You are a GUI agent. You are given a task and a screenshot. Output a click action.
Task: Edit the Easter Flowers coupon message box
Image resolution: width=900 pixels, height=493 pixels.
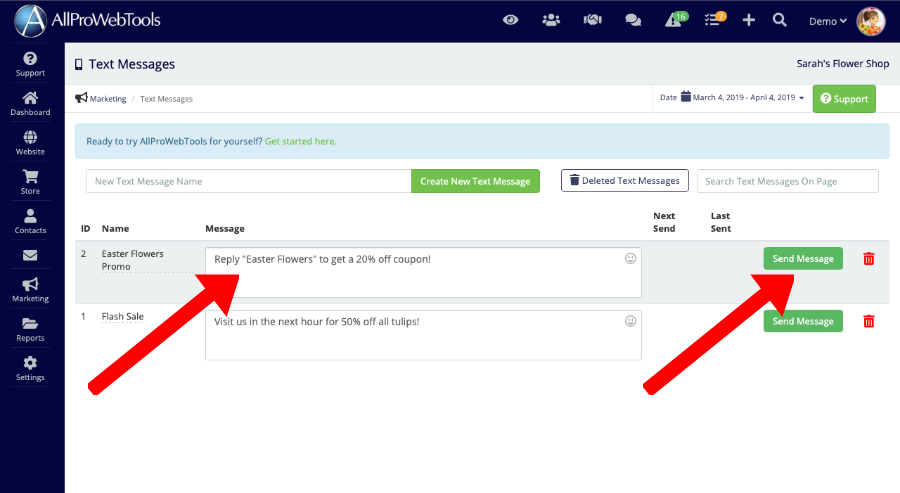pos(423,273)
